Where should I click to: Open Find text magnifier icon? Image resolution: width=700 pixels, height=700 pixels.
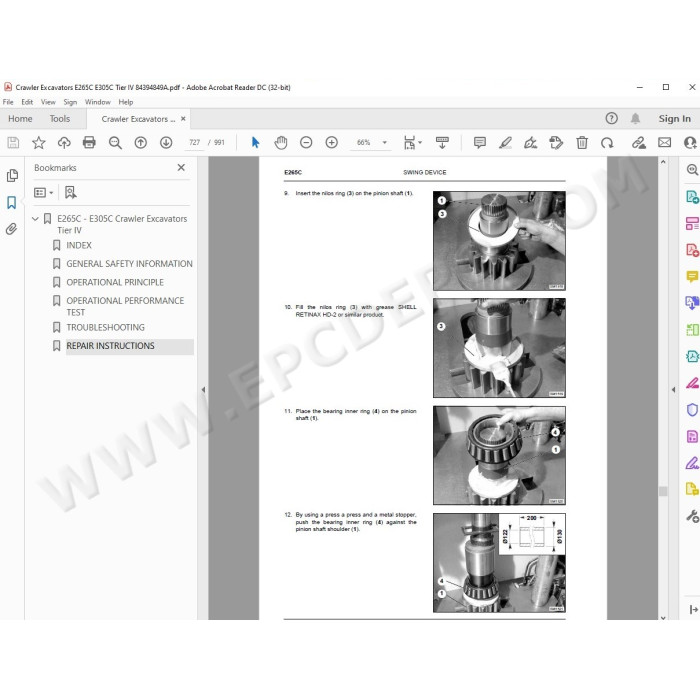coord(115,143)
